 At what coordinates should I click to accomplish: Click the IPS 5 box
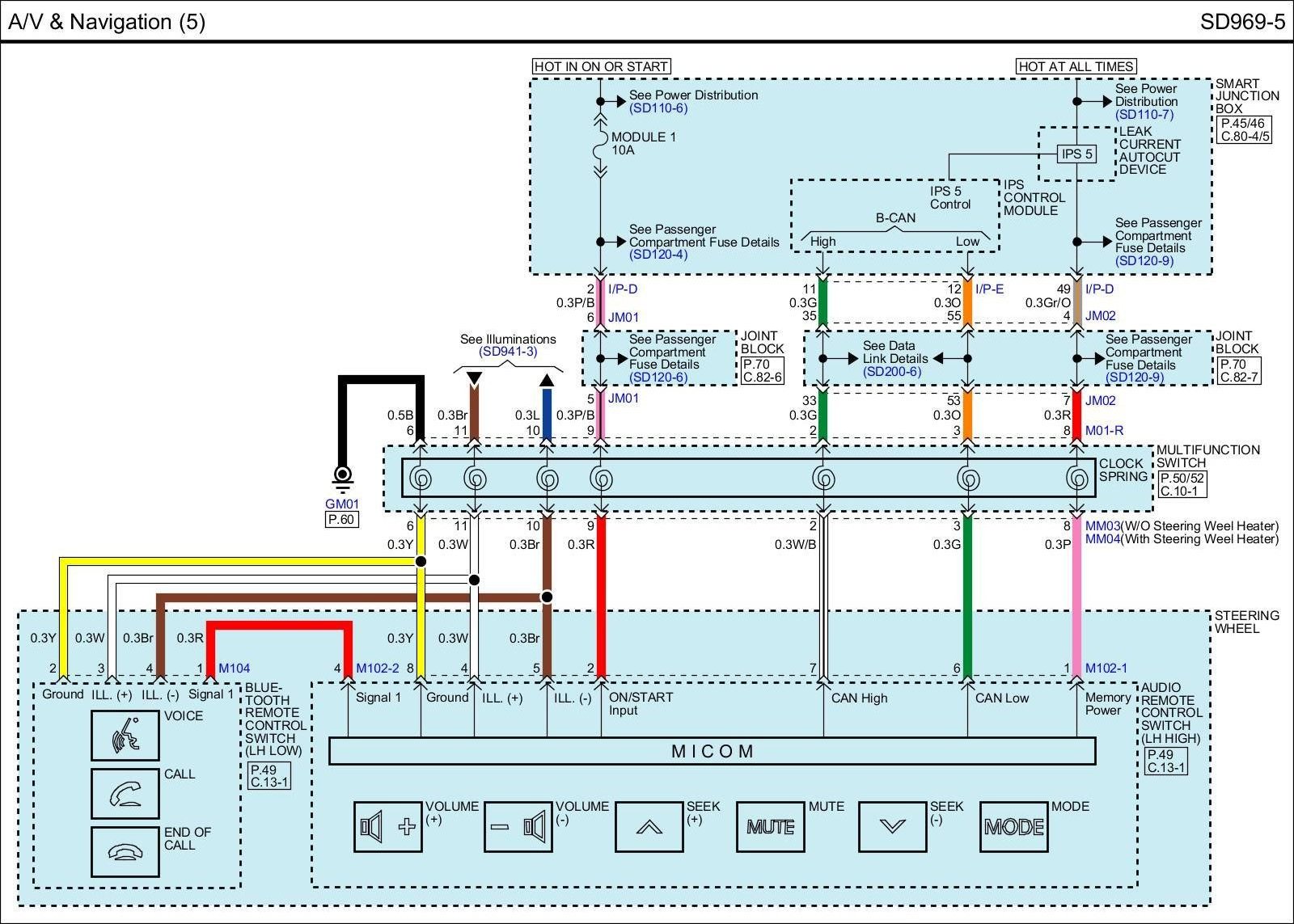[1076, 154]
